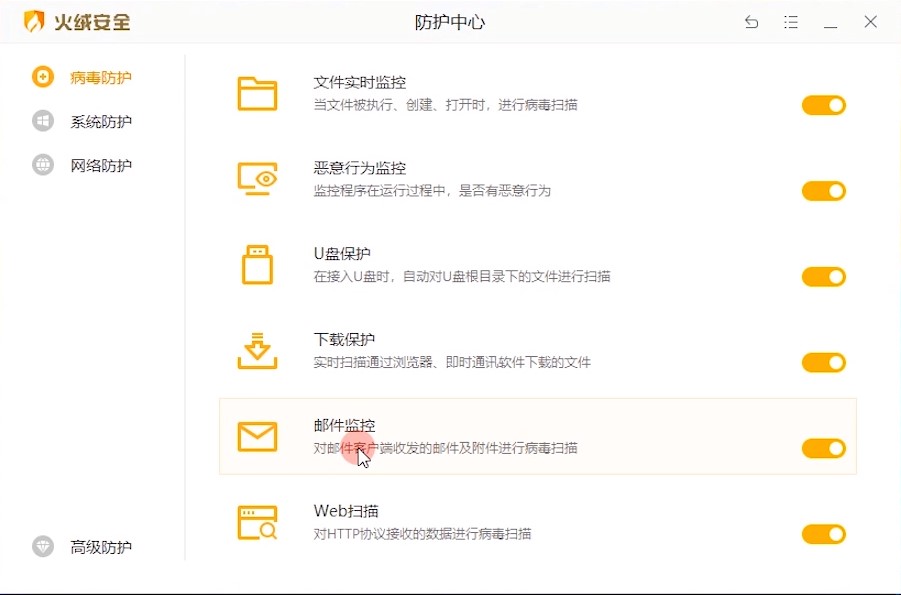901x595 pixels.
Task: Click the browser search icon for Web扫描
Action: pyautogui.click(x=257, y=523)
